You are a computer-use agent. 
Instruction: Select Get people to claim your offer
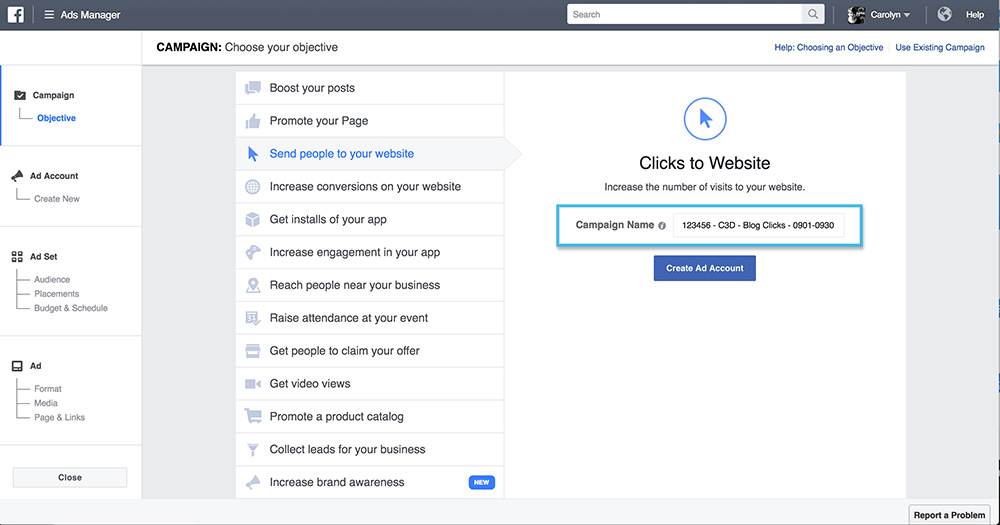coord(370,351)
